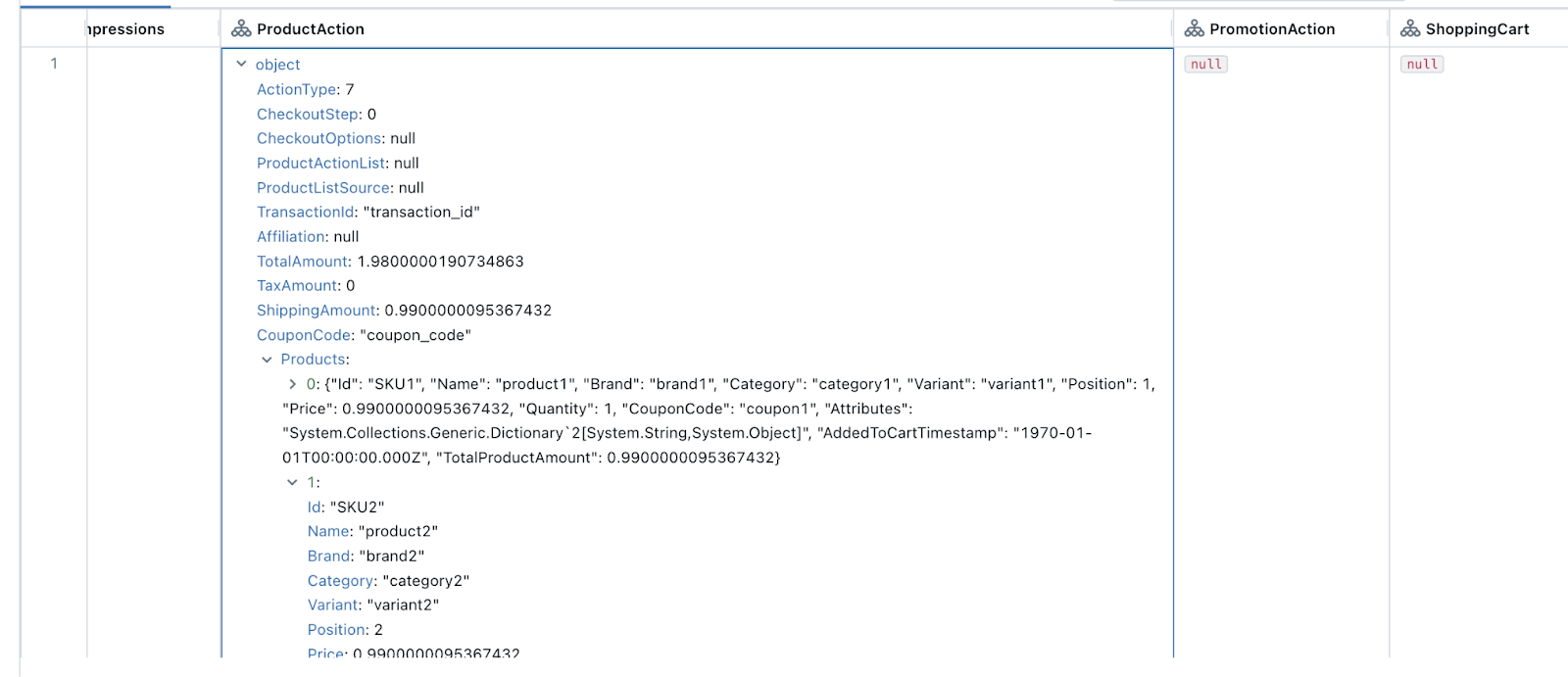1568x677 pixels.
Task: Click the CheckoutStep: 0 field
Action: pos(317,114)
